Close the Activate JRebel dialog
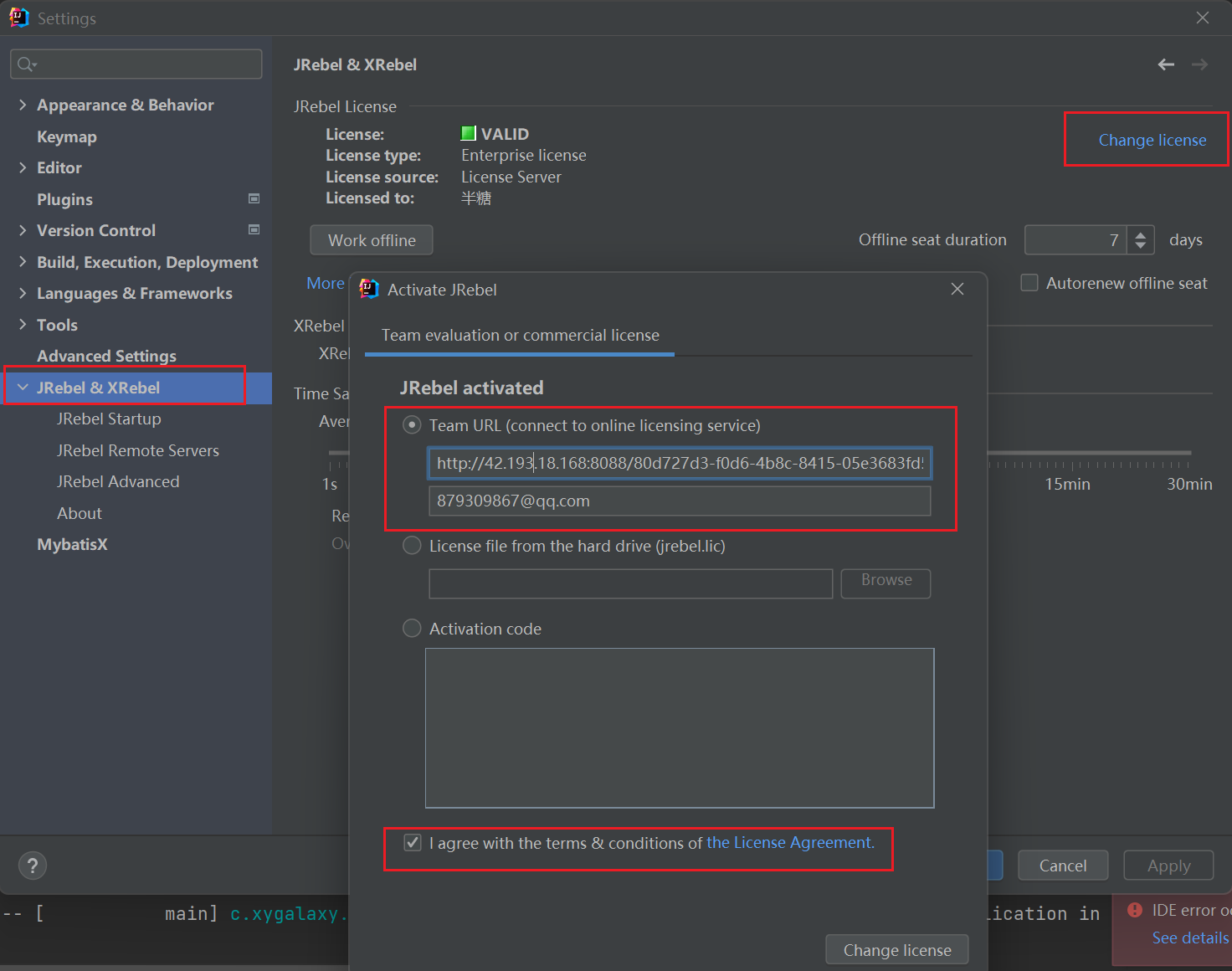Image resolution: width=1232 pixels, height=971 pixels. coord(957,289)
